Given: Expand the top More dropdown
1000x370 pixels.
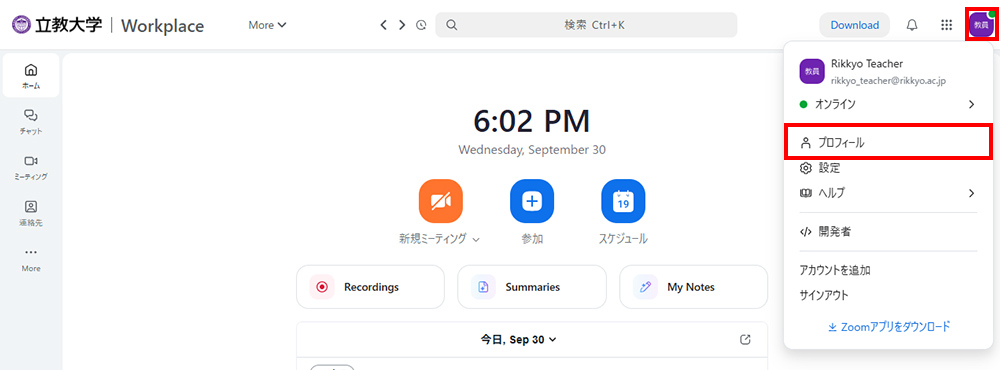Looking at the screenshot, I should click(267, 25).
